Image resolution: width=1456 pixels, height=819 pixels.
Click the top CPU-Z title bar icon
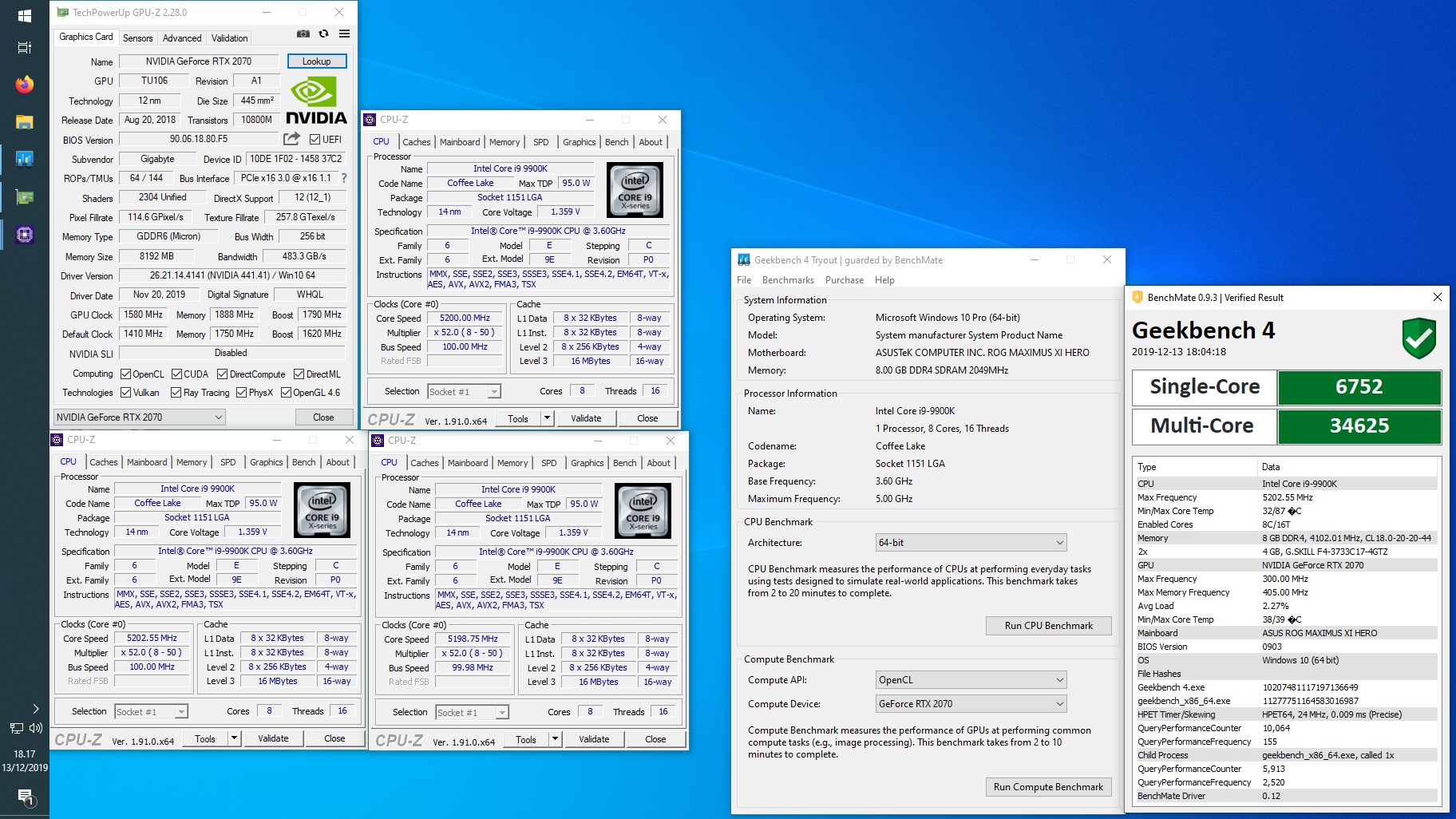click(x=370, y=120)
